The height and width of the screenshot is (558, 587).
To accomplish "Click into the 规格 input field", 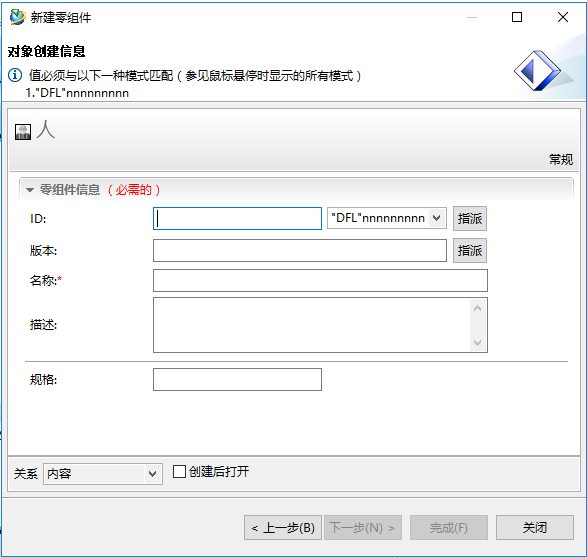I will [237, 379].
